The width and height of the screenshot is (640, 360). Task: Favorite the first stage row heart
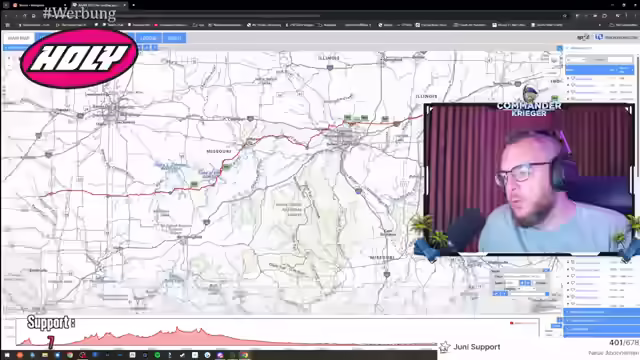[x=573, y=78]
